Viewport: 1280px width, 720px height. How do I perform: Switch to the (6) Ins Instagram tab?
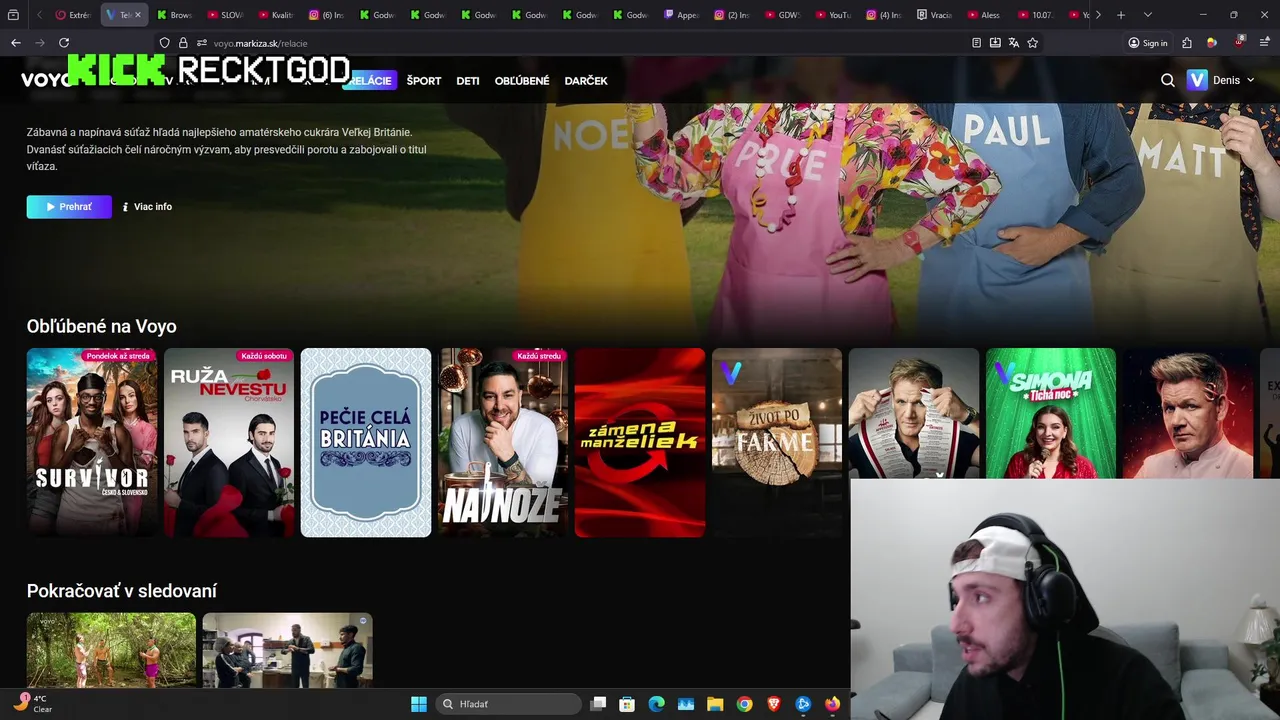(x=327, y=15)
